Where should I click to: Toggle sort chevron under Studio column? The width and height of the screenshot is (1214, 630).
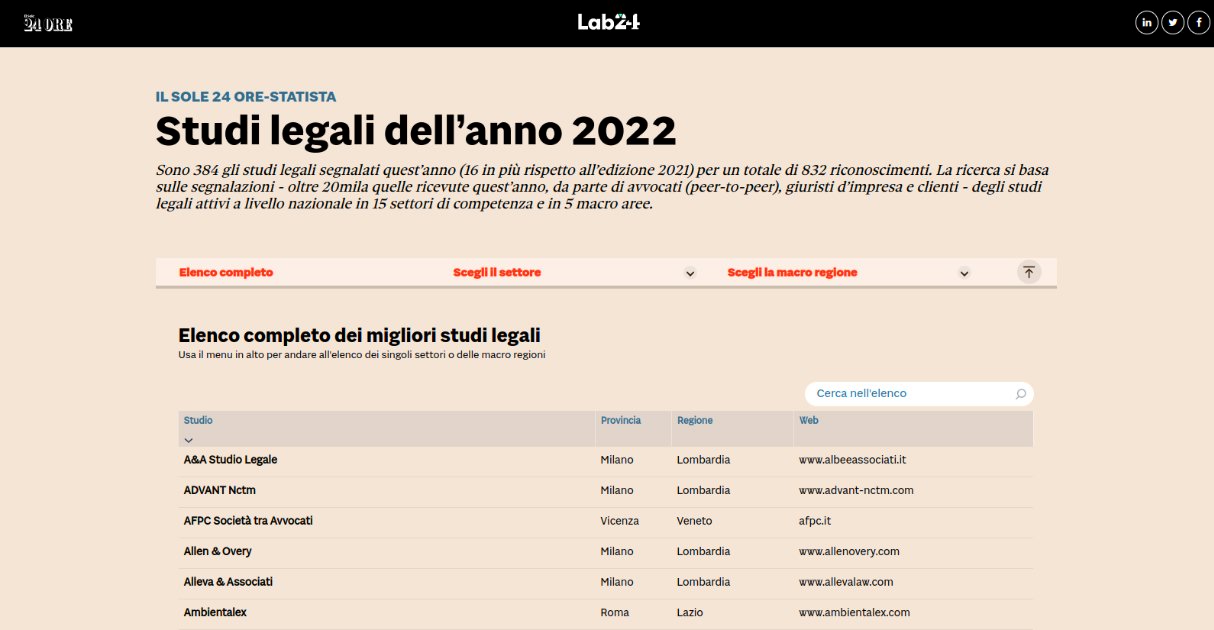(189, 439)
